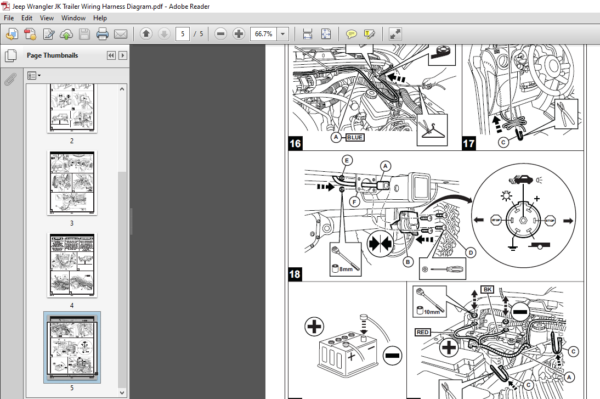The image size is (600, 399).
Task: Select the page 3 thumbnail
Action: (72, 182)
